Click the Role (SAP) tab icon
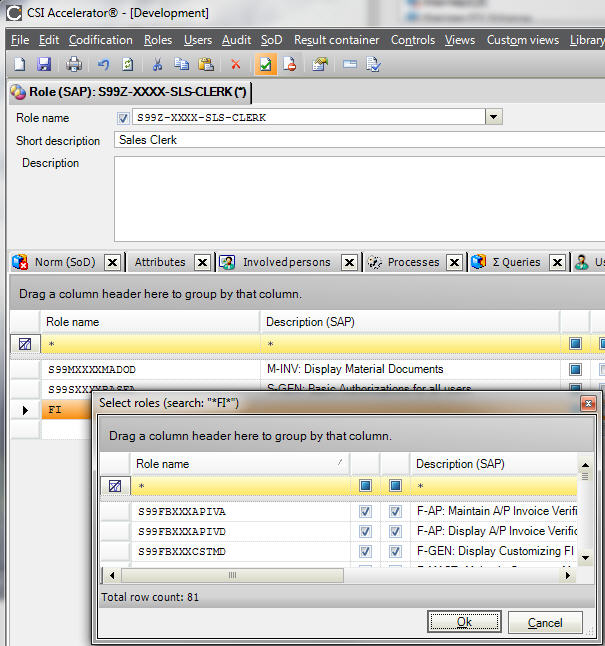This screenshot has width=605, height=646. [x=18, y=91]
